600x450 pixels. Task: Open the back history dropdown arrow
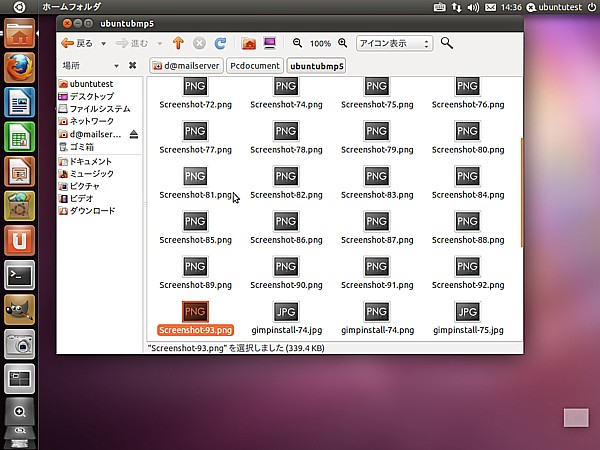pos(103,44)
